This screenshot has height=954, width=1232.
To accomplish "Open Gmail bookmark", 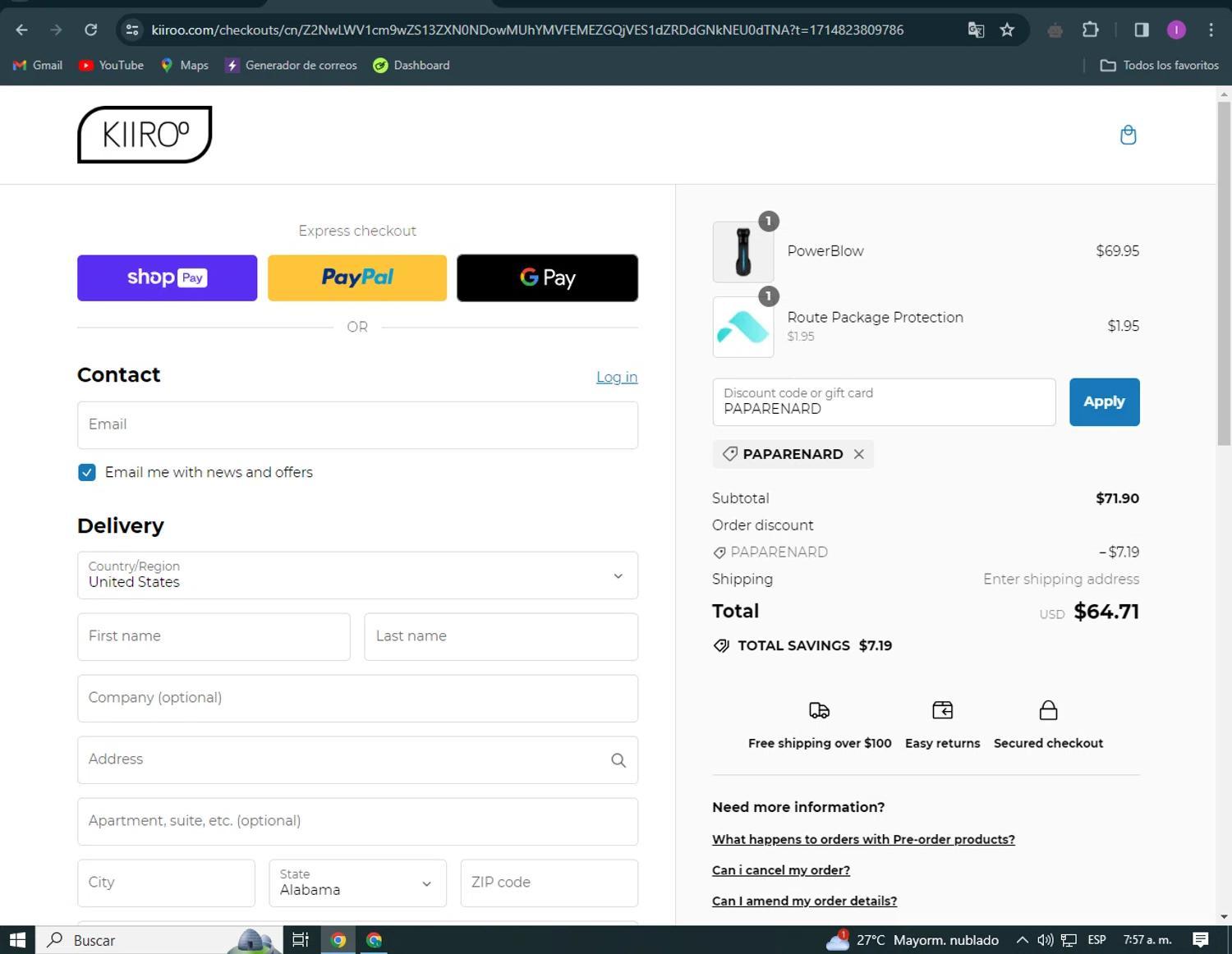I will 38,66.
